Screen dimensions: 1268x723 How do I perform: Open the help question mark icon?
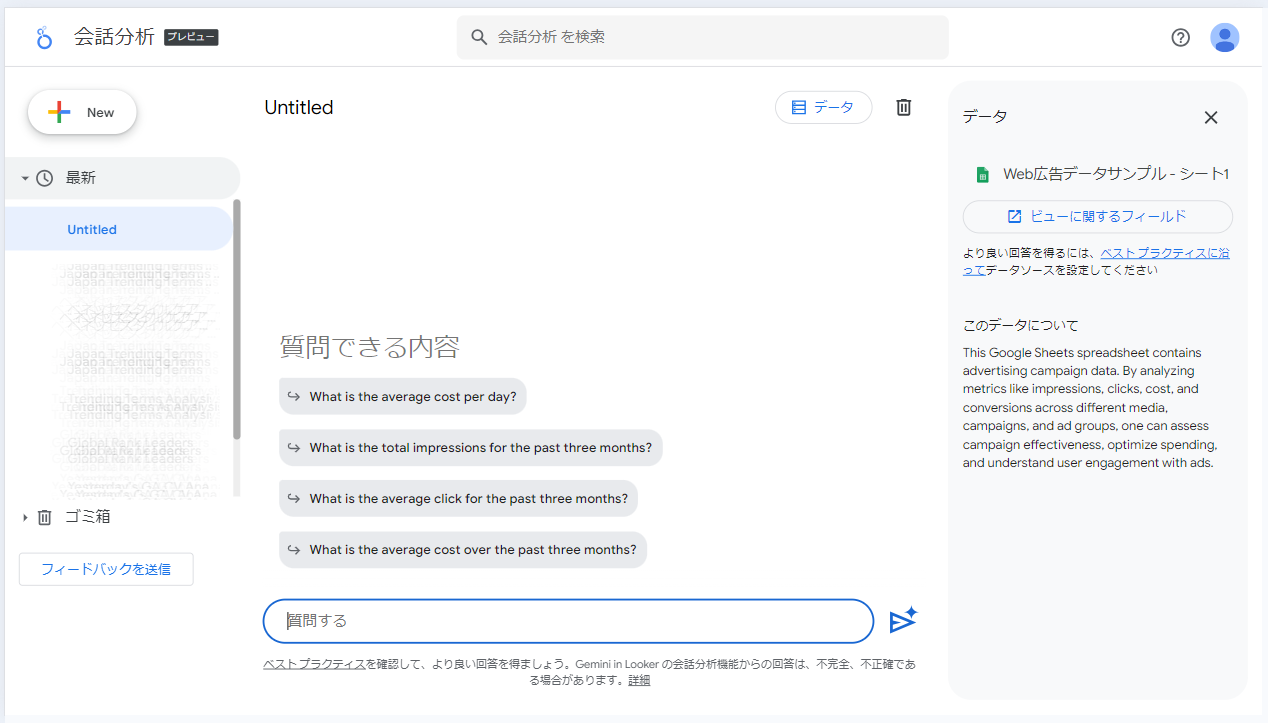(x=1180, y=38)
